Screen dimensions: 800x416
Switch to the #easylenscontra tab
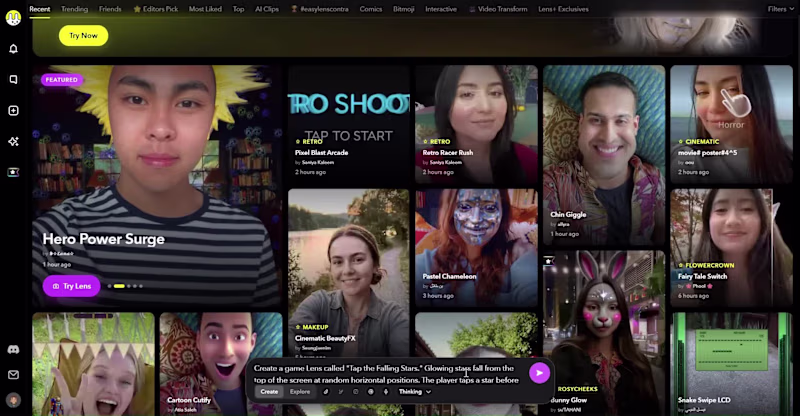[x=320, y=9]
